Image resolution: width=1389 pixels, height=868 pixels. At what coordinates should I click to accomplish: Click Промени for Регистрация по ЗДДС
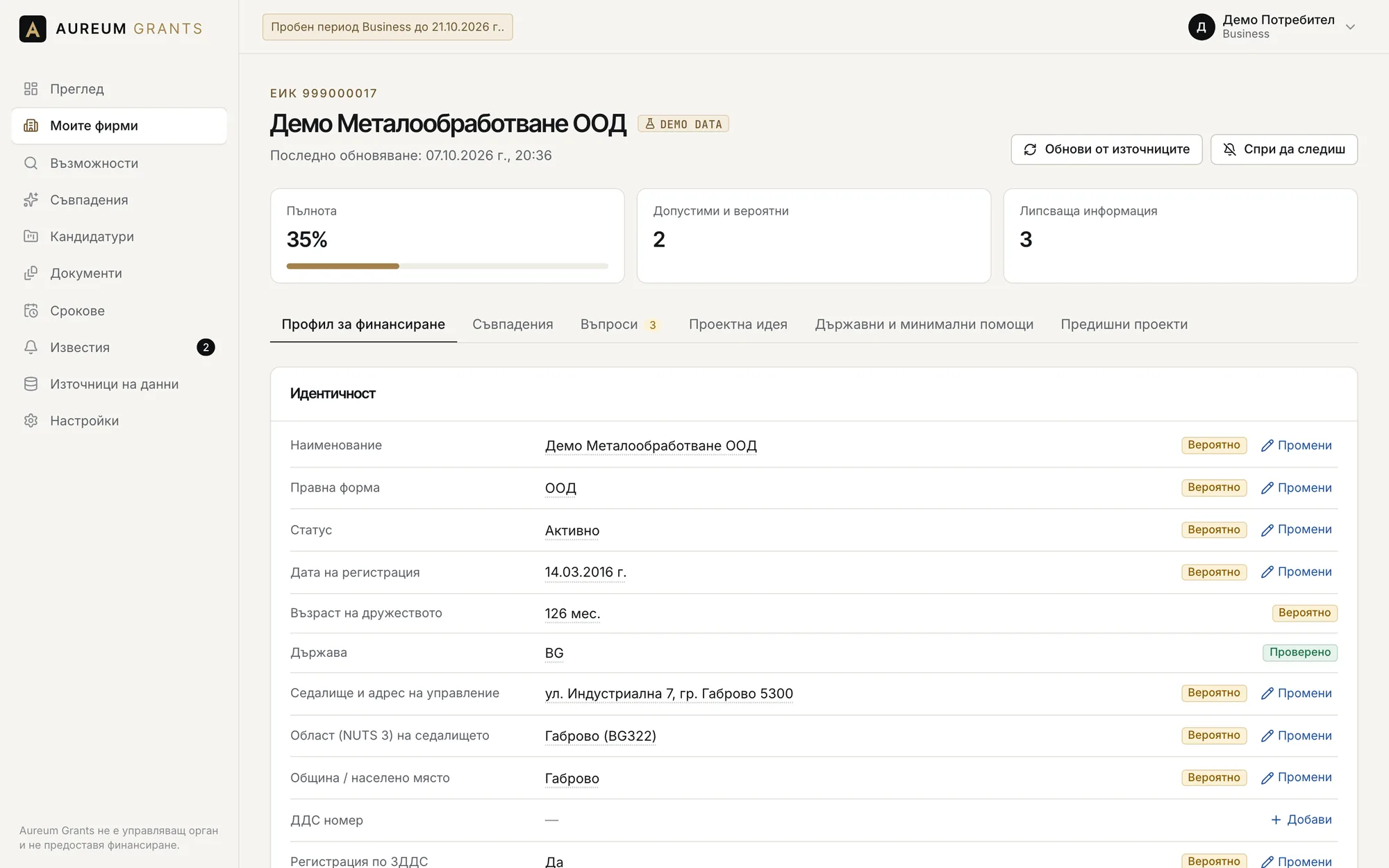(1296, 861)
